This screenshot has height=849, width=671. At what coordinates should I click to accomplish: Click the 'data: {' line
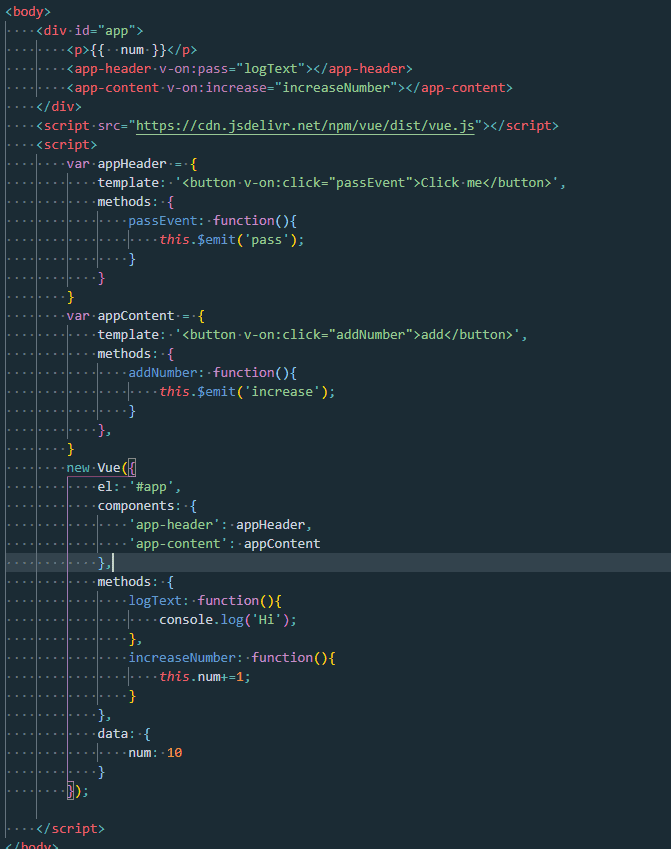124,734
